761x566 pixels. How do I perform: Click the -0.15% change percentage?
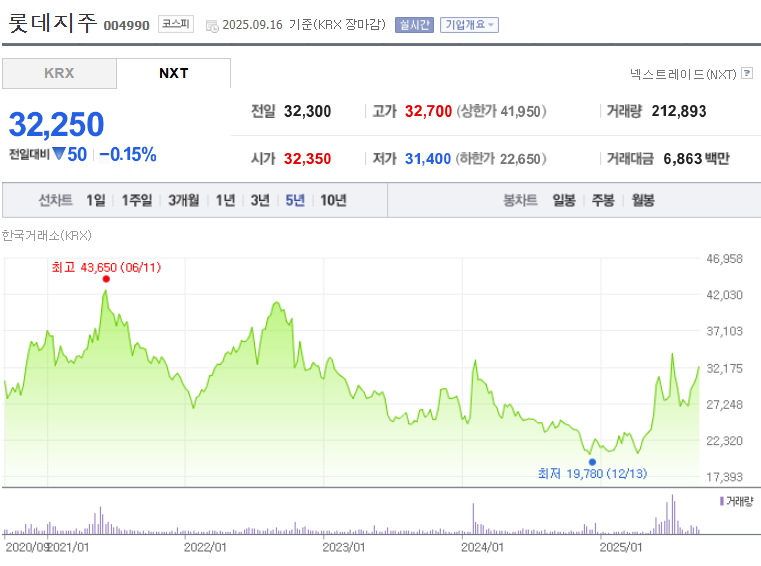point(128,155)
